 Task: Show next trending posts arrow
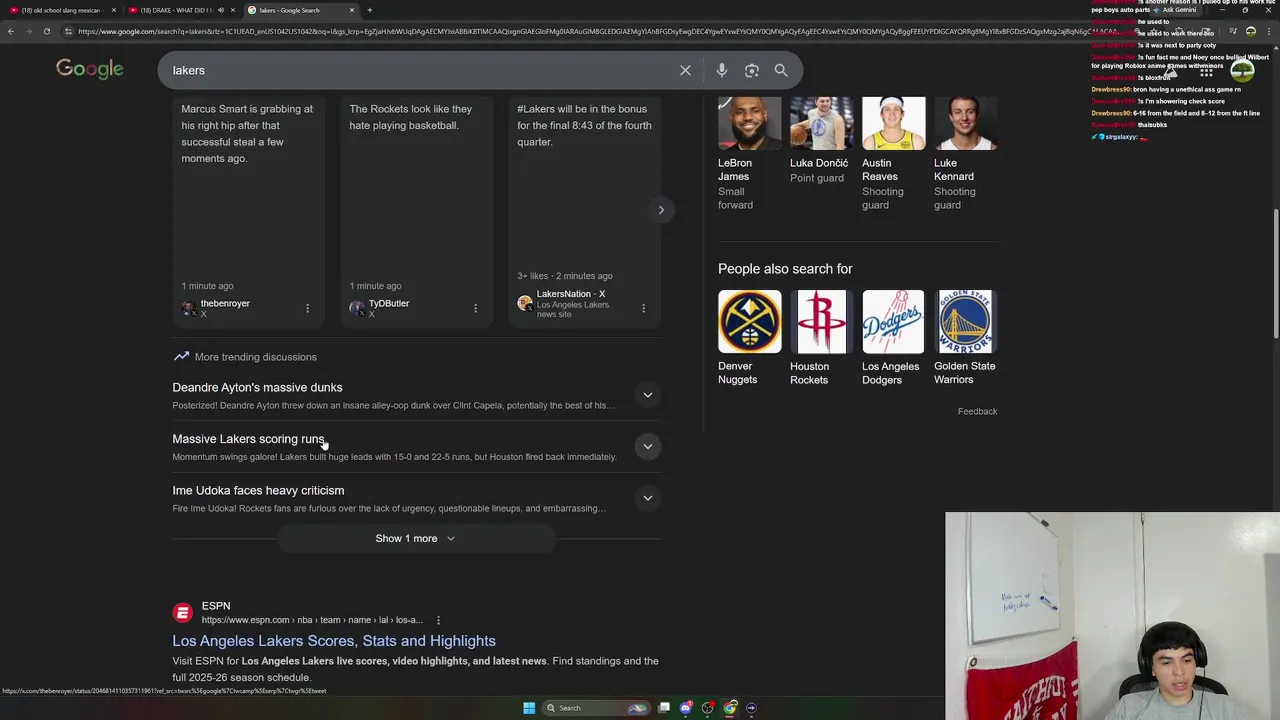pos(661,210)
